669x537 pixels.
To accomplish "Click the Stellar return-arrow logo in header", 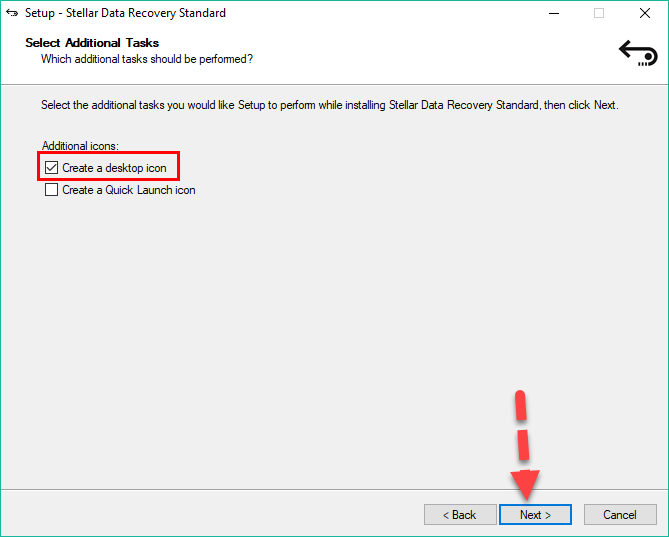I will 637,51.
